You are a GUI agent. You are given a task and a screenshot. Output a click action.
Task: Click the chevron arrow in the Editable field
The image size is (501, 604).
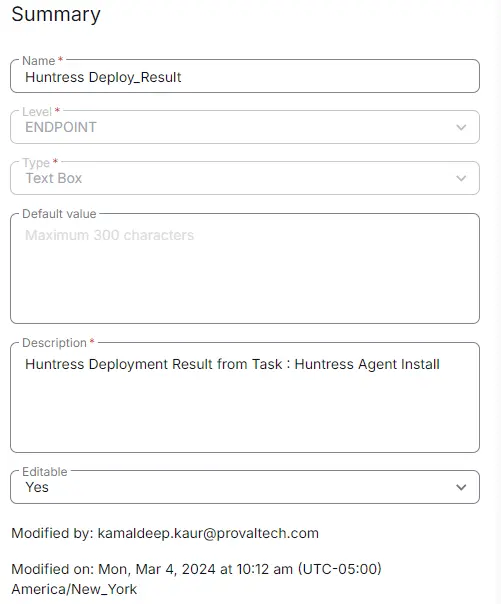point(461,487)
